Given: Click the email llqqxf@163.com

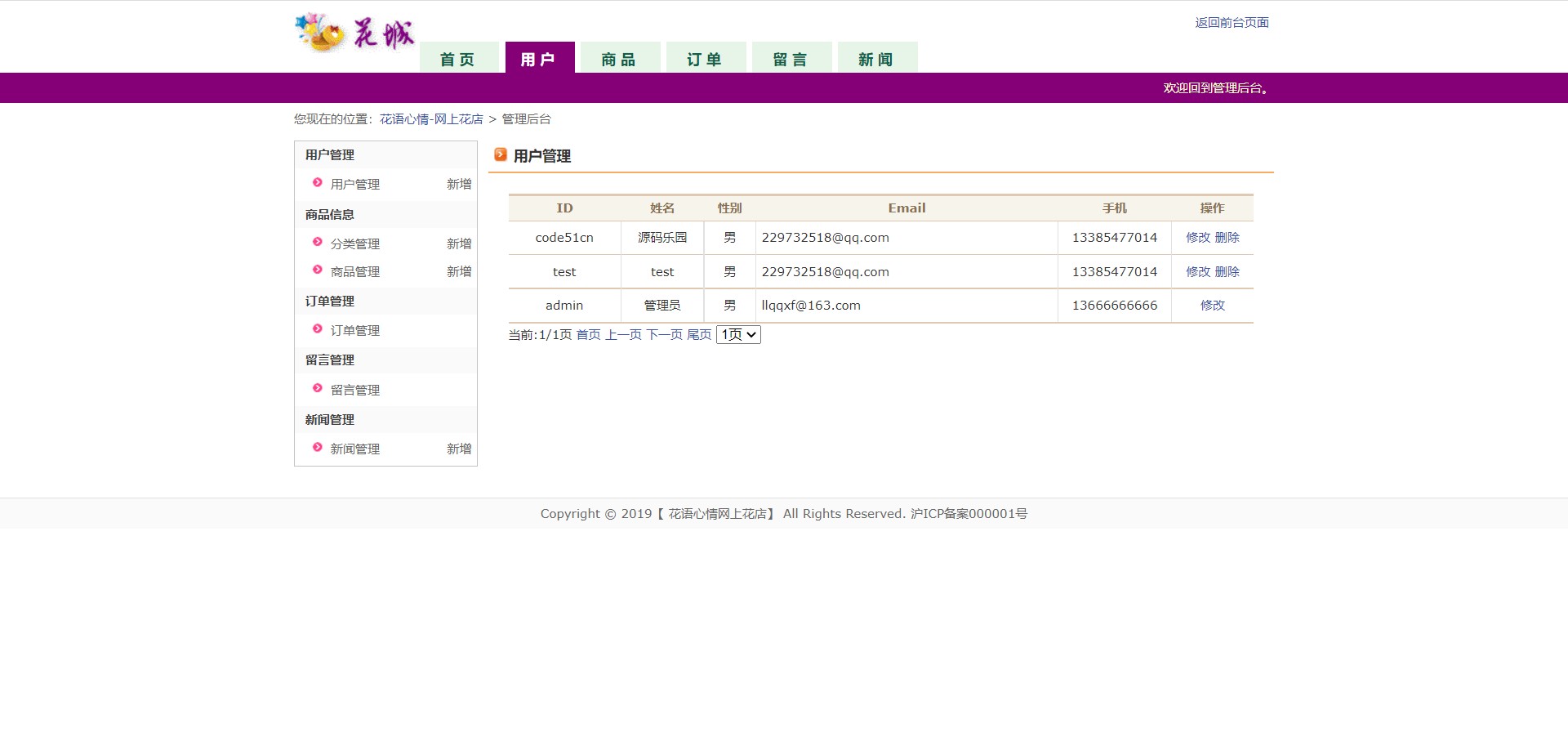Looking at the screenshot, I should 811,306.
